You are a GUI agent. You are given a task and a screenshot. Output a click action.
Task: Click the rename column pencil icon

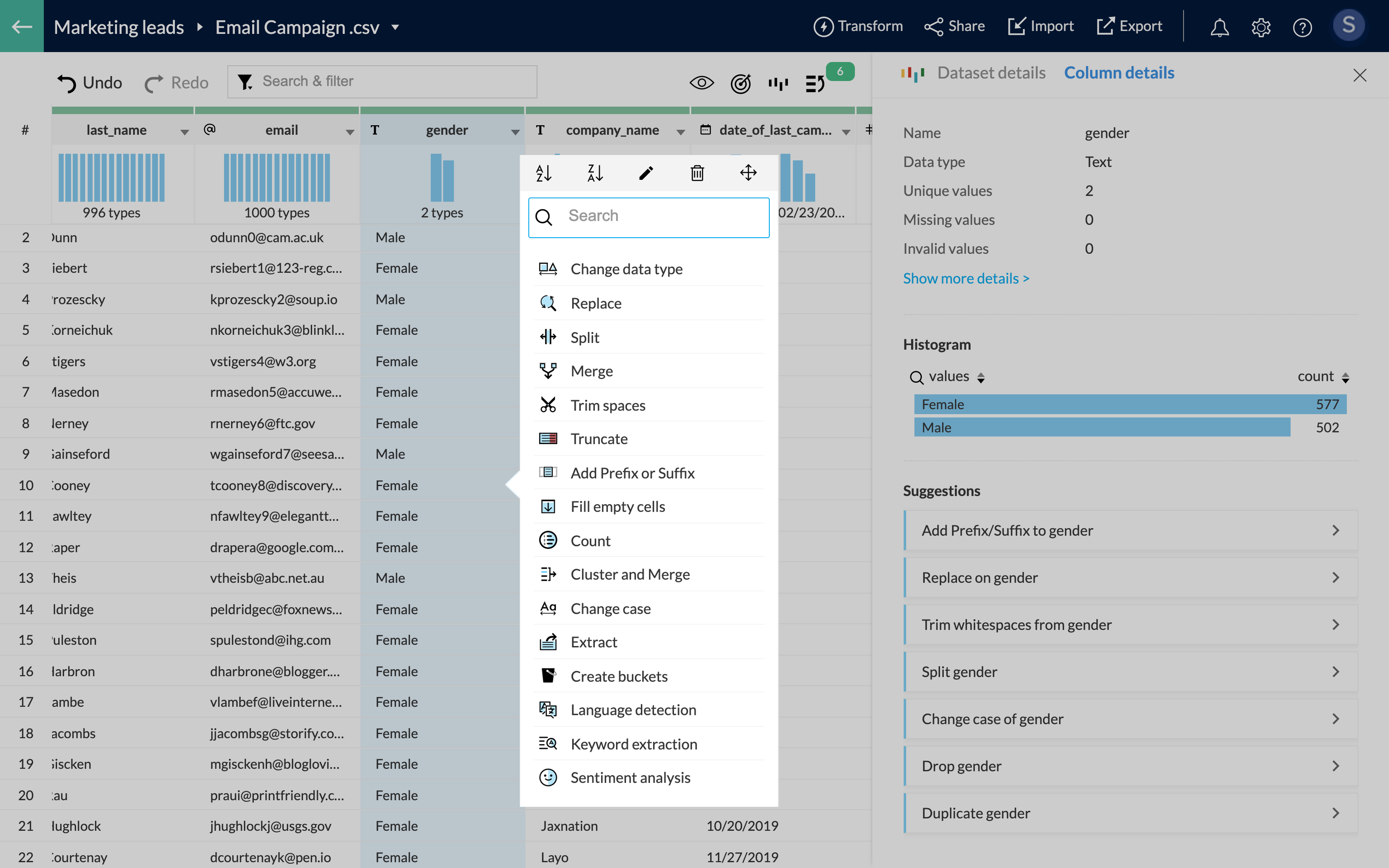(646, 173)
